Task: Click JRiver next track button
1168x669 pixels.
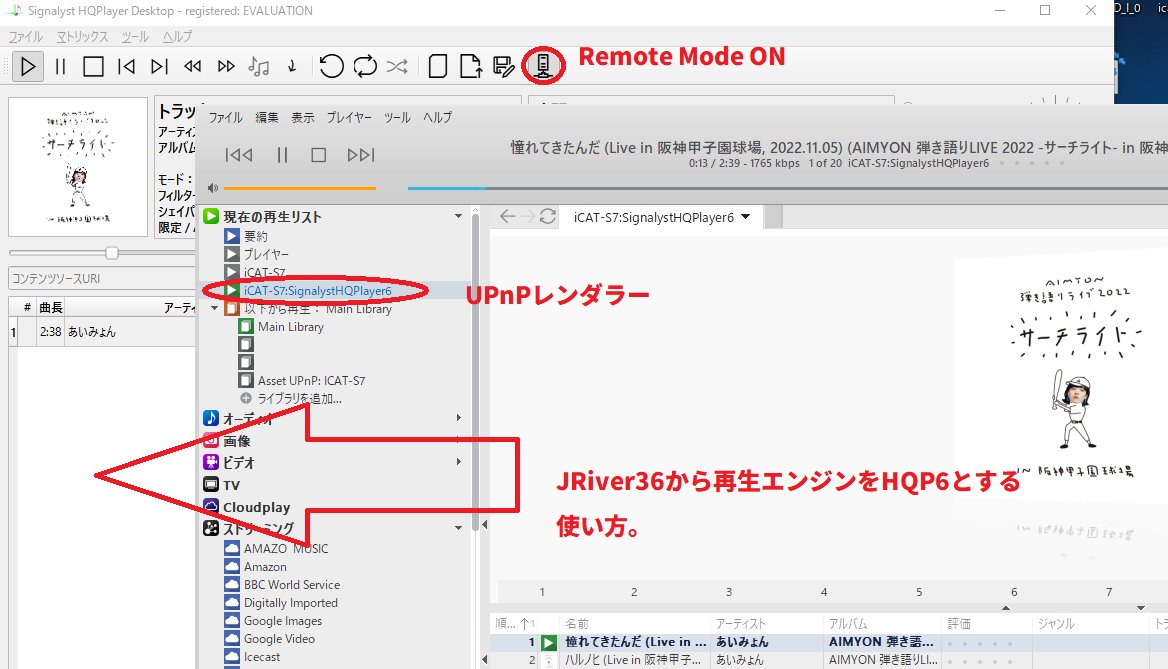Action: (361, 155)
